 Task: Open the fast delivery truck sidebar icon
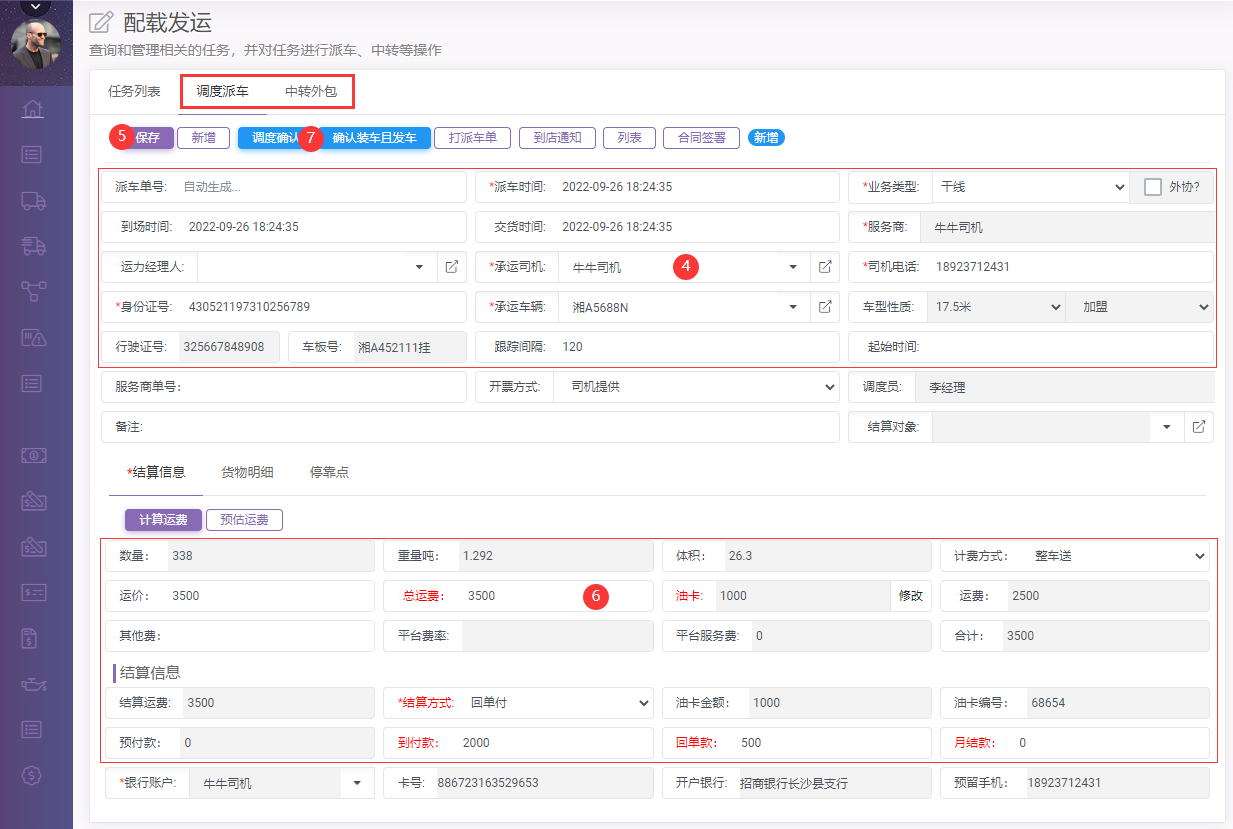pos(33,246)
